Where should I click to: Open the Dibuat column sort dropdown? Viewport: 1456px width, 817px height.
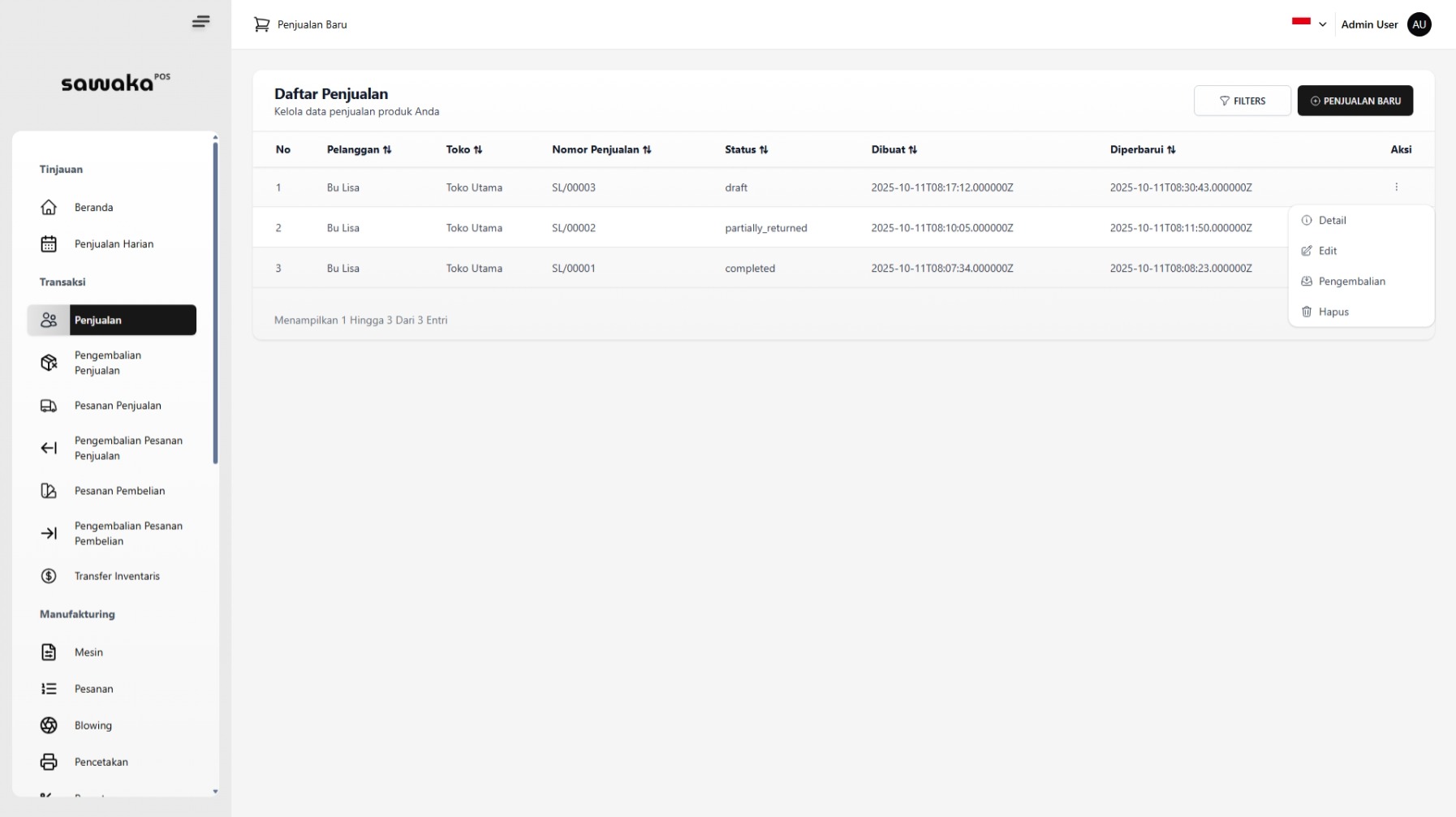point(914,149)
